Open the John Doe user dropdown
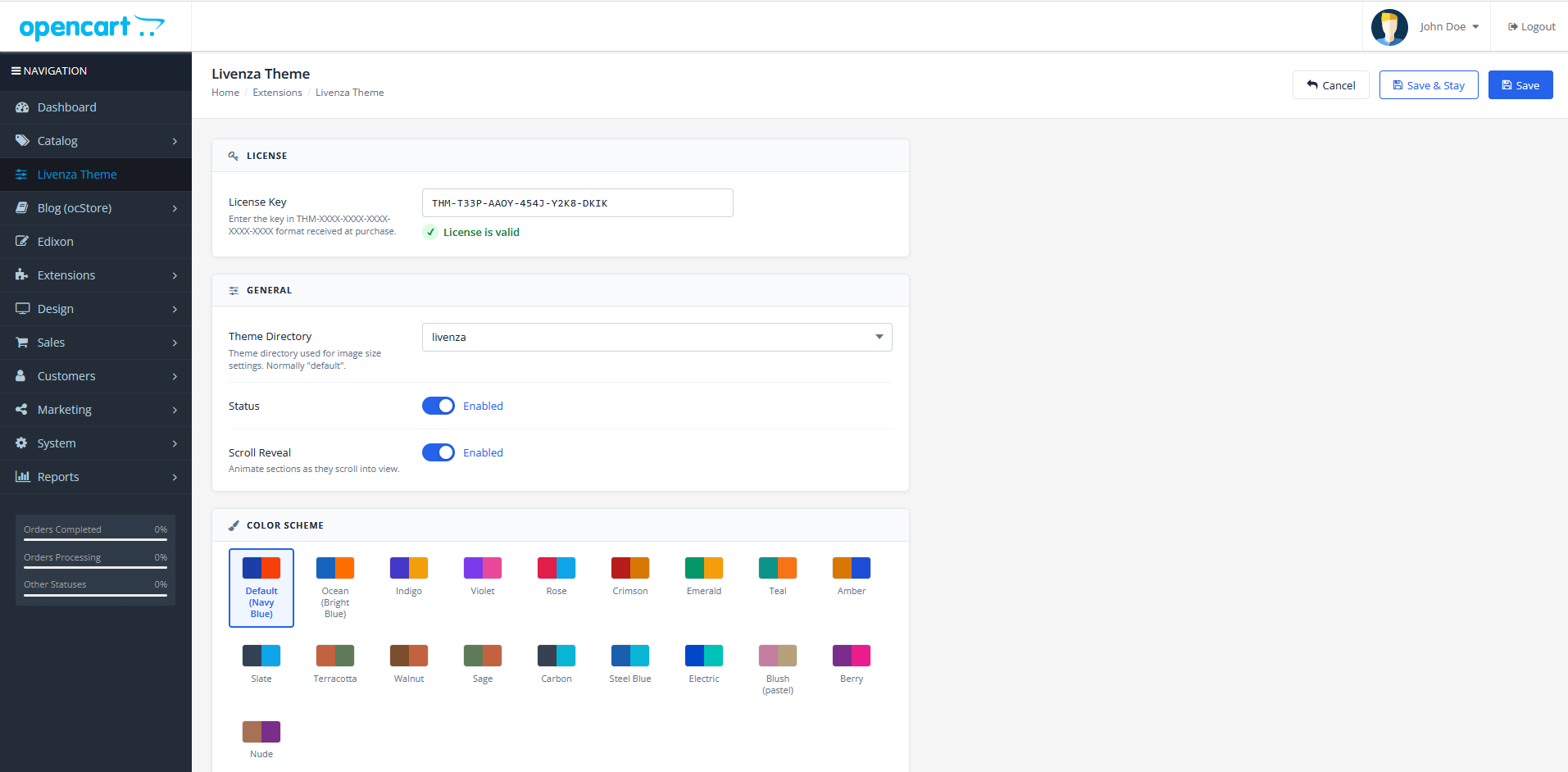 coord(1449,27)
